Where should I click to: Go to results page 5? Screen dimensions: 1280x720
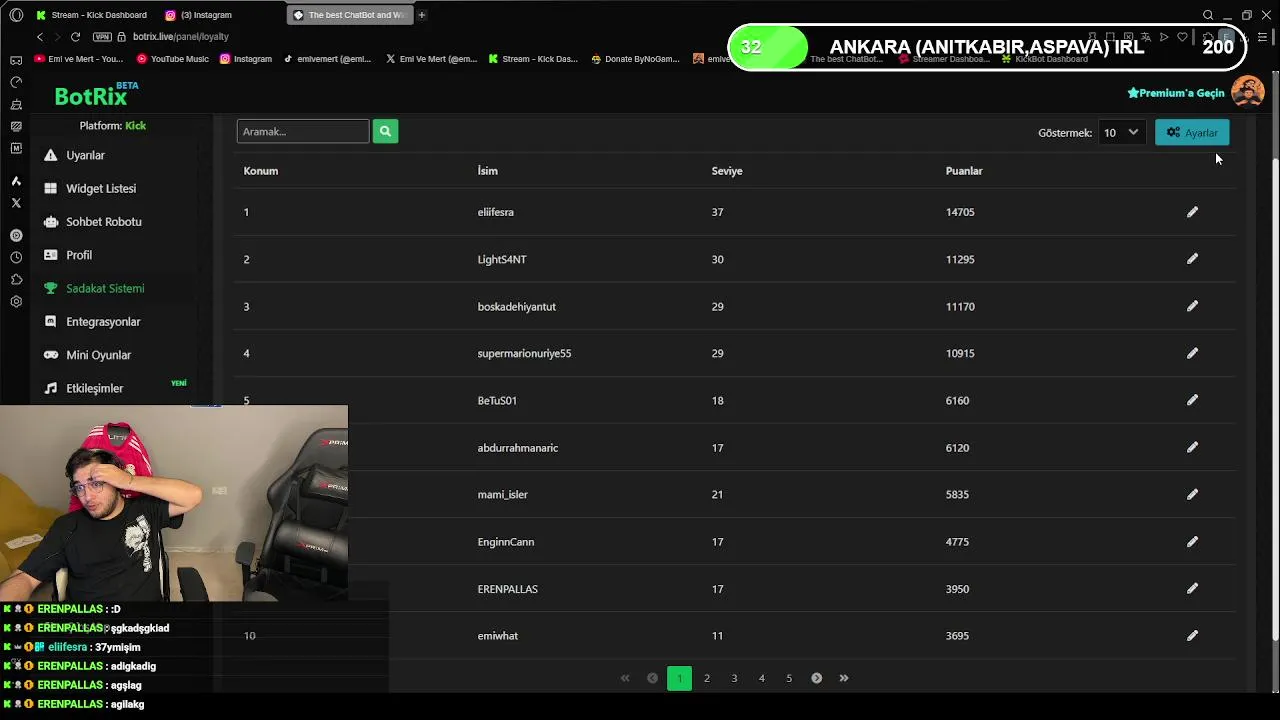pyautogui.click(x=789, y=678)
